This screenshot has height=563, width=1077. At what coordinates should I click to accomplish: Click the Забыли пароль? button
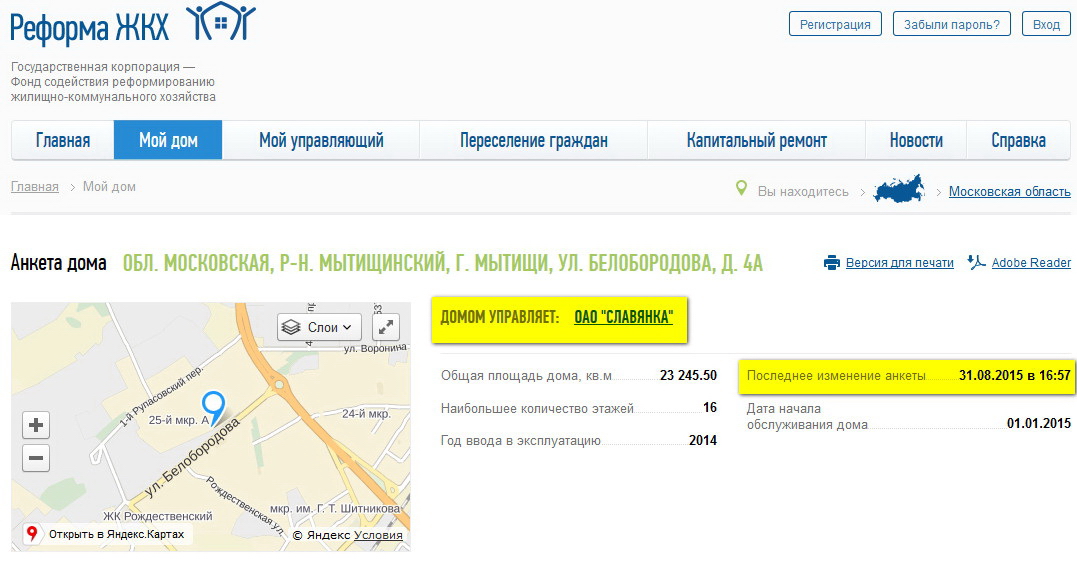coord(951,24)
